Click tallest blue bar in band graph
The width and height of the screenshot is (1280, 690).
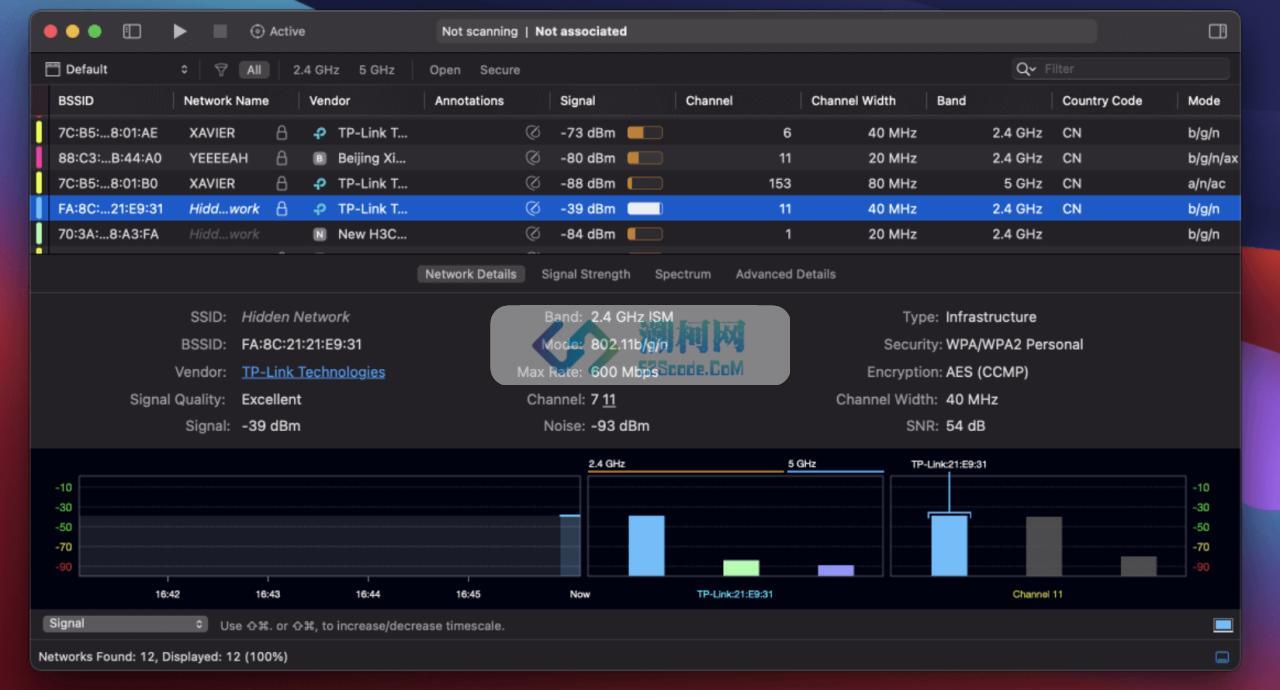[x=646, y=545]
